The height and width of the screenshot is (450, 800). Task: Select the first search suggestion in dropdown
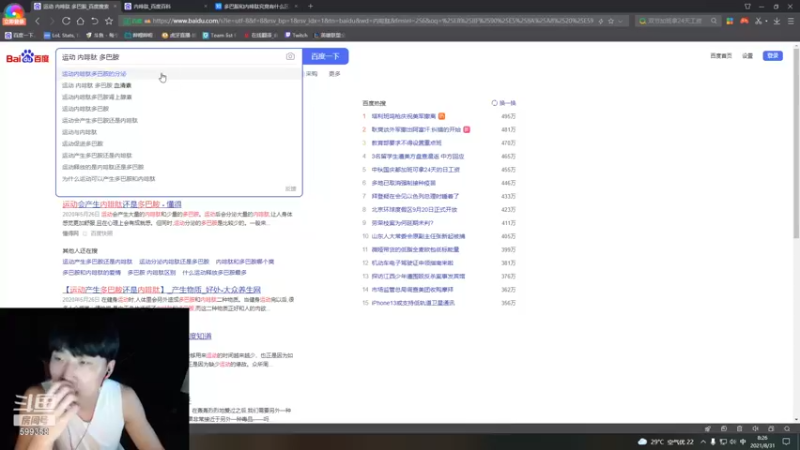179,74
